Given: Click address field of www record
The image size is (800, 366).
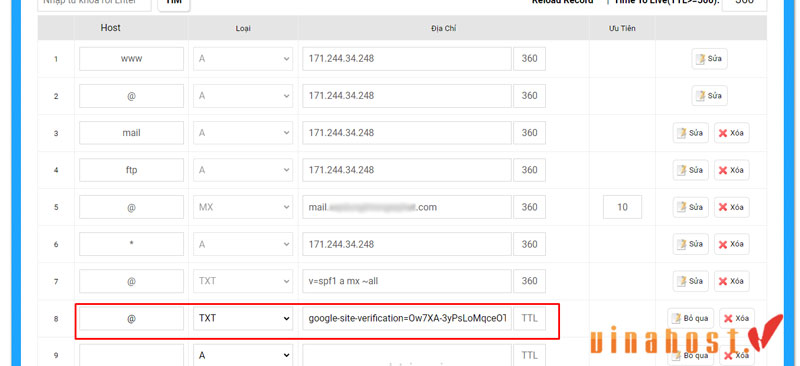Looking at the screenshot, I should pyautogui.click(x=407, y=59).
